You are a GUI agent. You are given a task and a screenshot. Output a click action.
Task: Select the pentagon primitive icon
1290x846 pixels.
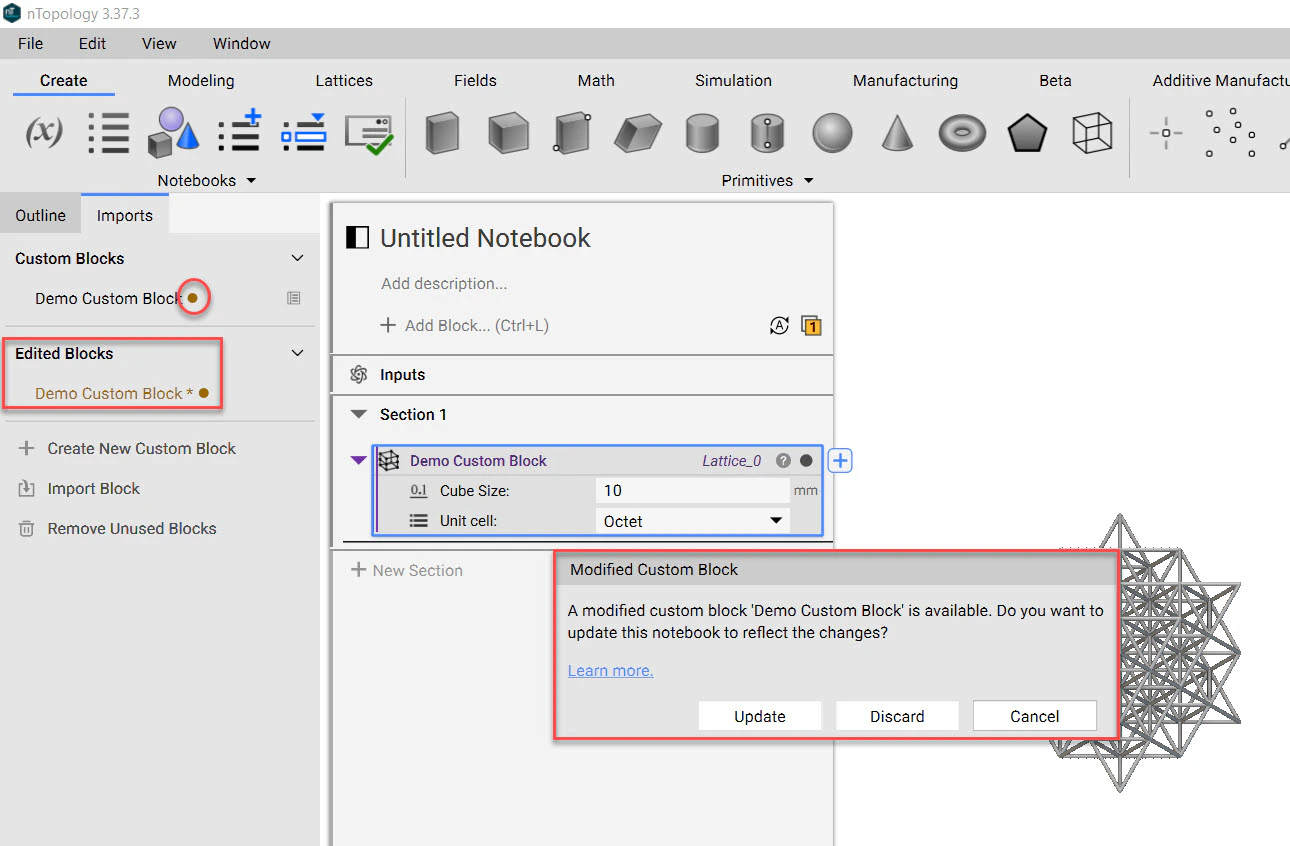[x=1027, y=132]
